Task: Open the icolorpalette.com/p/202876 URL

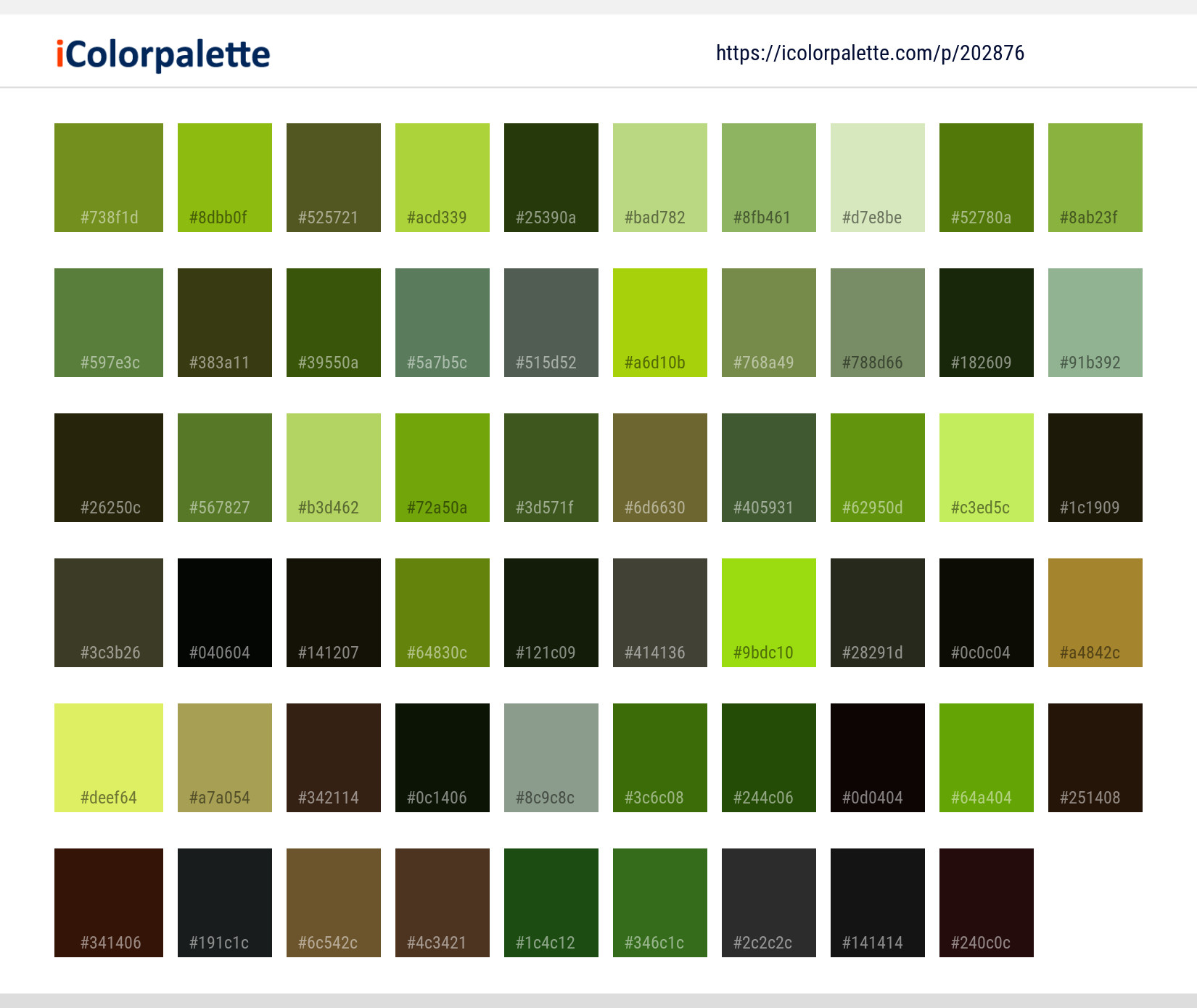Action: click(870, 53)
